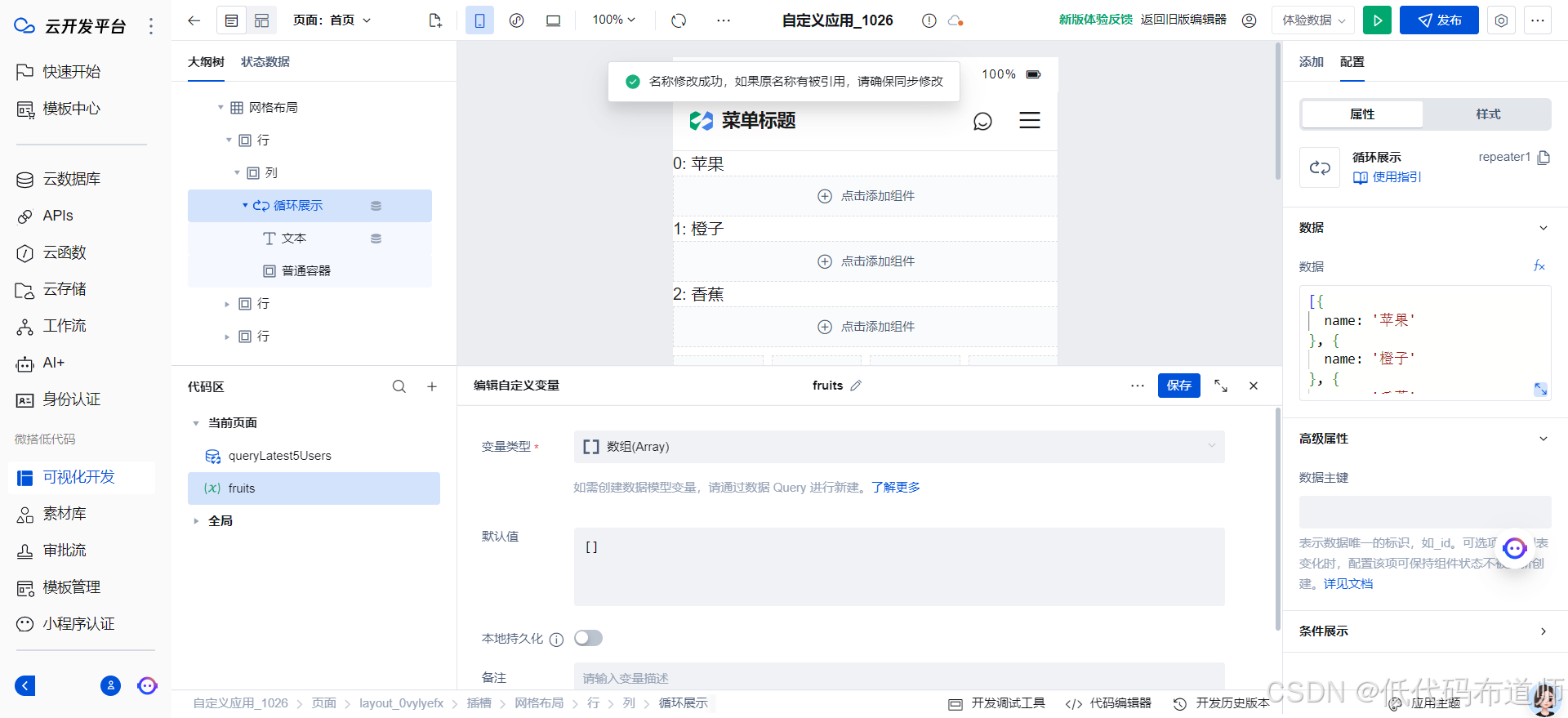This screenshot has height=718, width=1568.
Task: Open the top-right extra menu ellipsis
Action: (x=1538, y=20)
